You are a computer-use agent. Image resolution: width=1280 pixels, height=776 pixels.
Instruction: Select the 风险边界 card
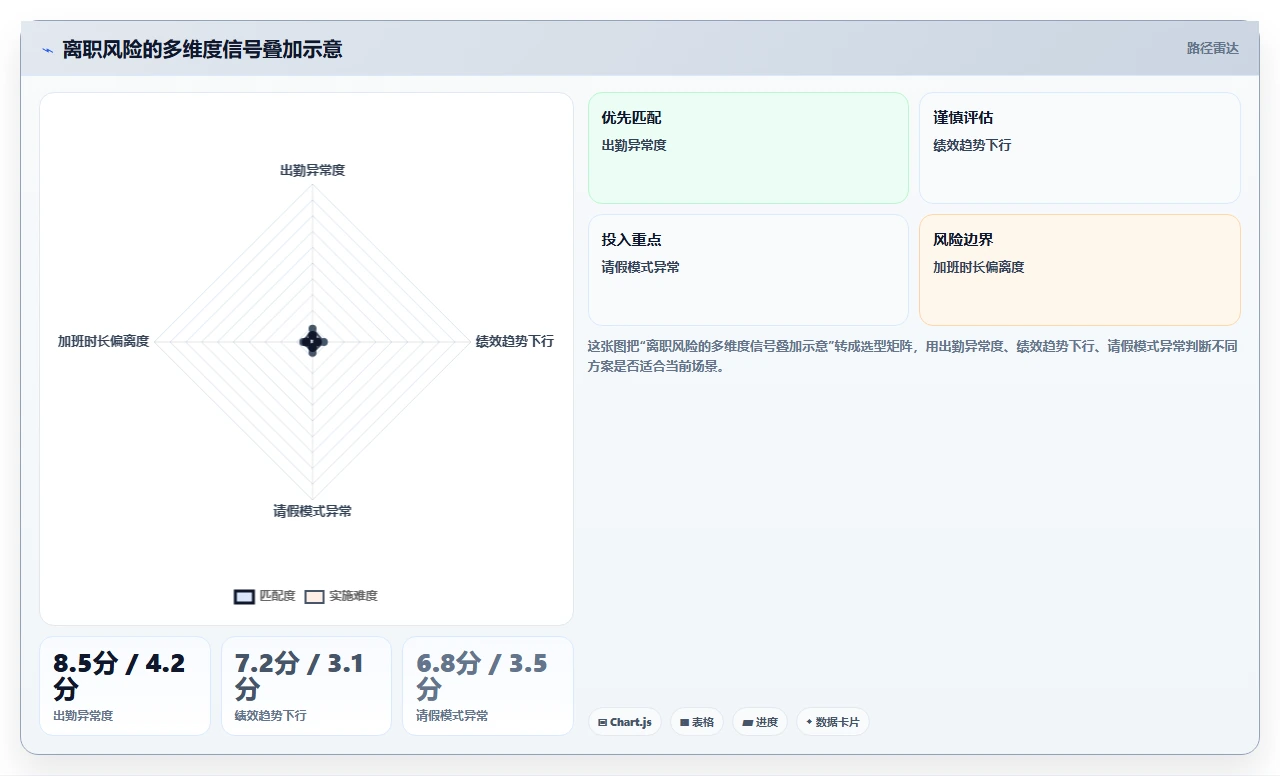(x=1080, y=270)
